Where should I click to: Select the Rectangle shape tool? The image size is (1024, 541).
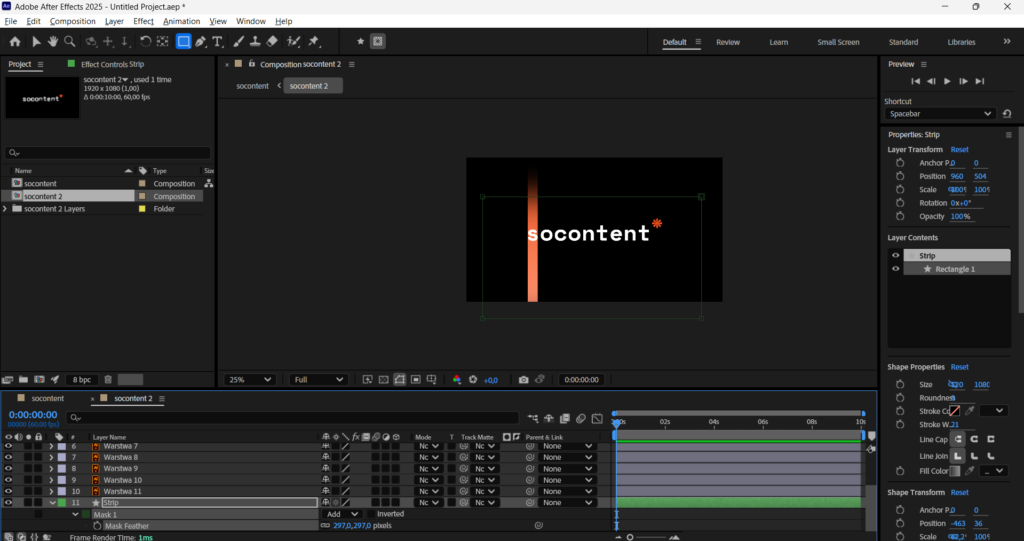(x=184, y=41)
